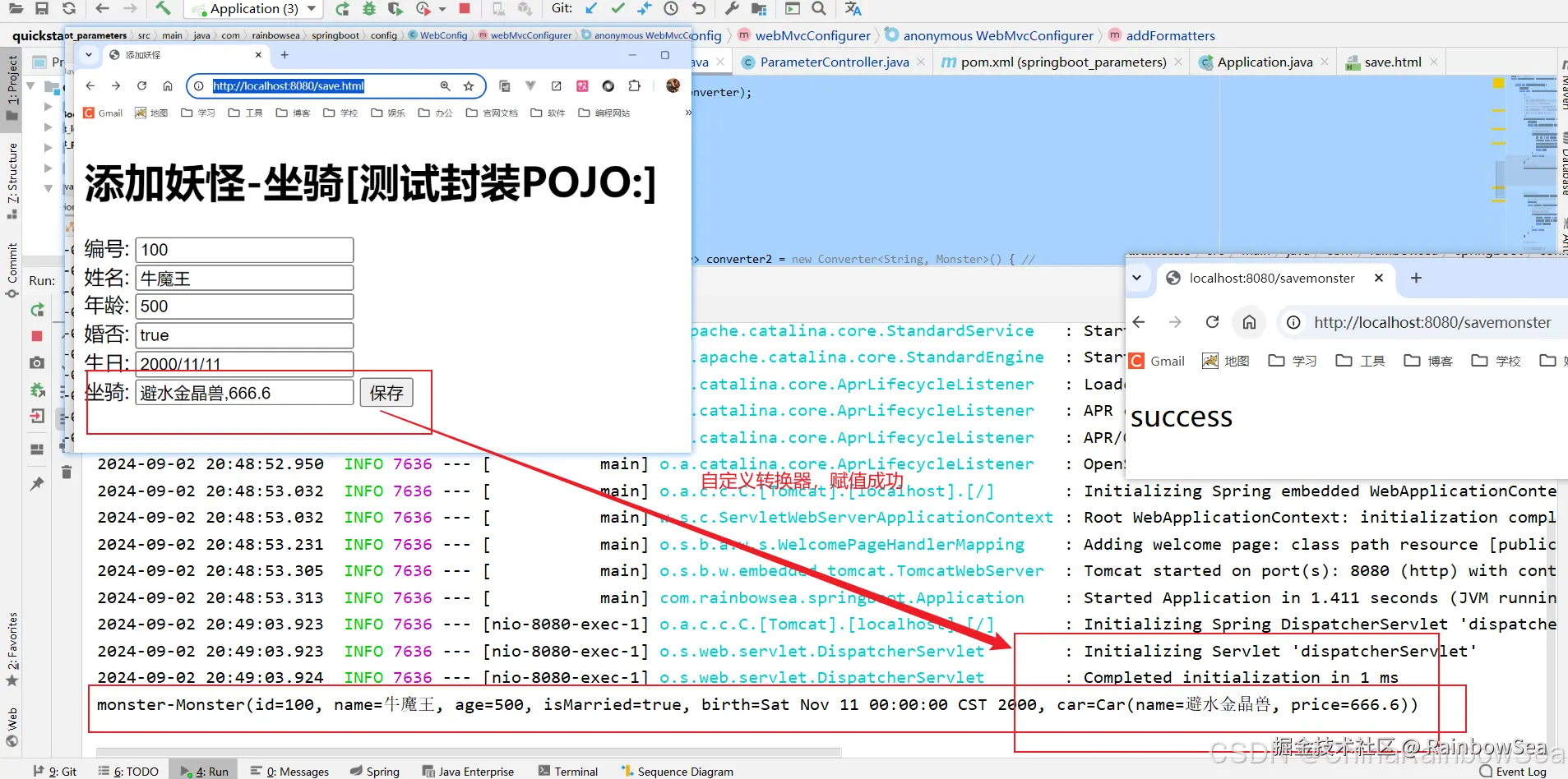
Task: Close the localhost:8080/savemonster browser tab
Action: (x=1379, y=278)
